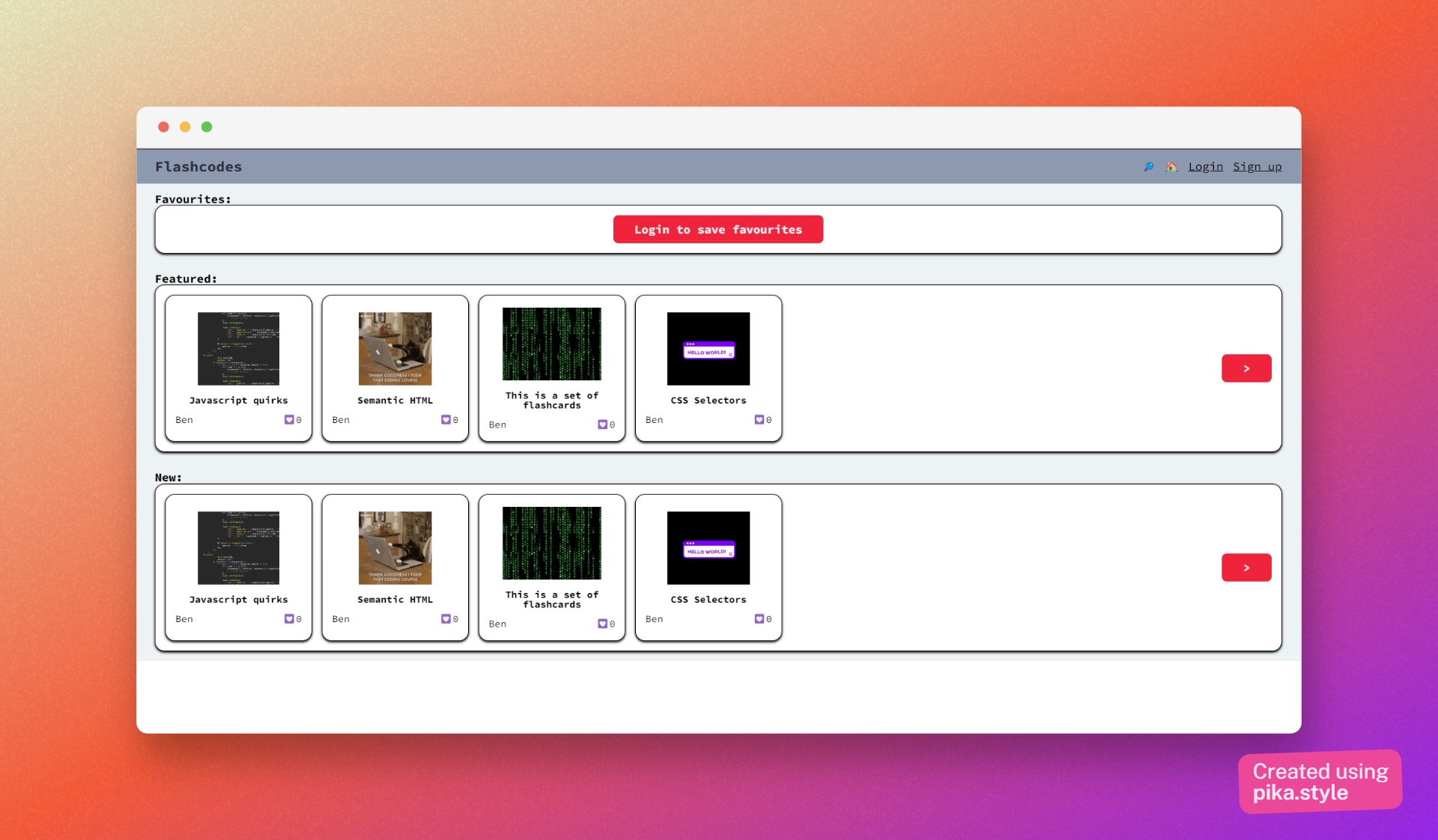This screenshot has height=840, width=1438.
Task: Favourite CSS Selectors heart icon in New
Action: click(x=759, y=619)
